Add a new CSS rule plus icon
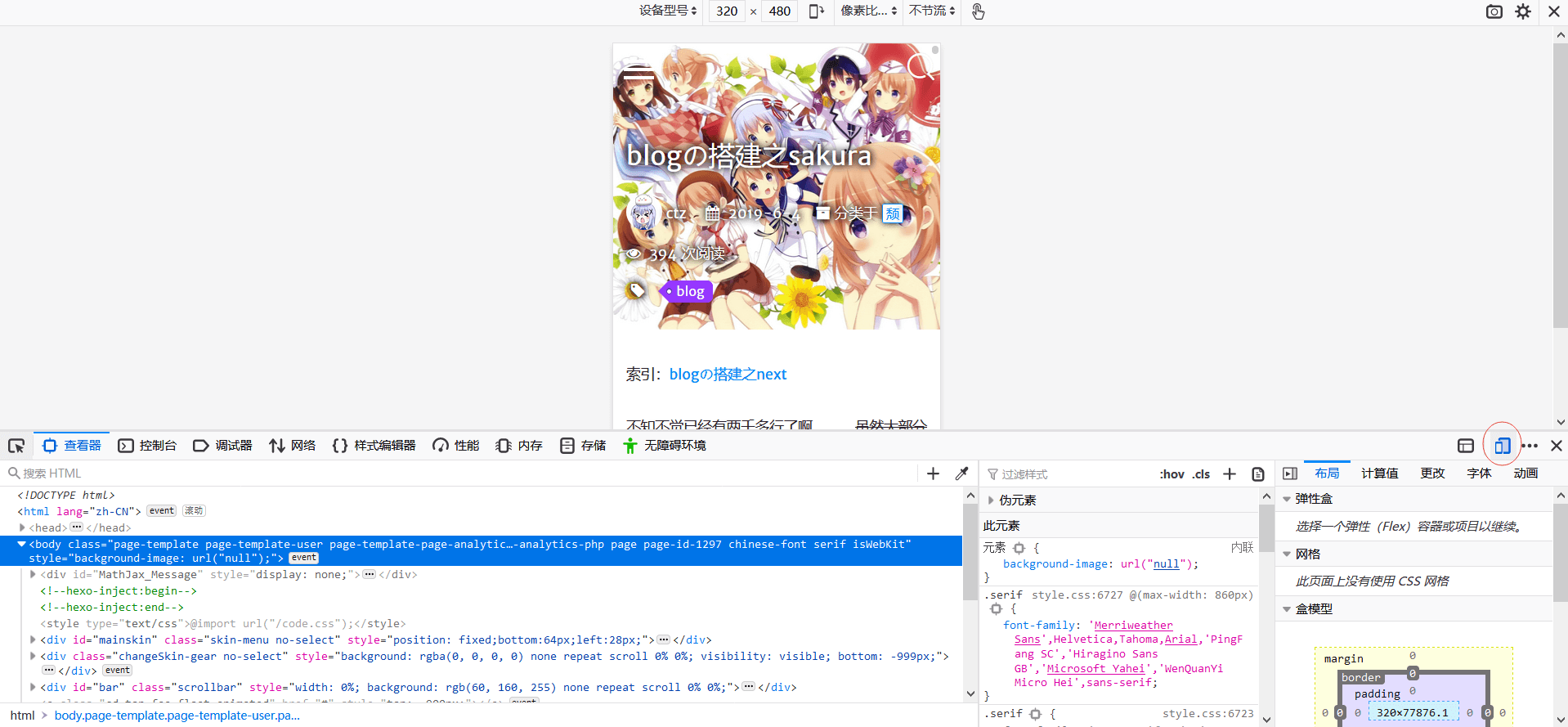This screenshot has height=727, width=1568. (x=1230, y=474)
